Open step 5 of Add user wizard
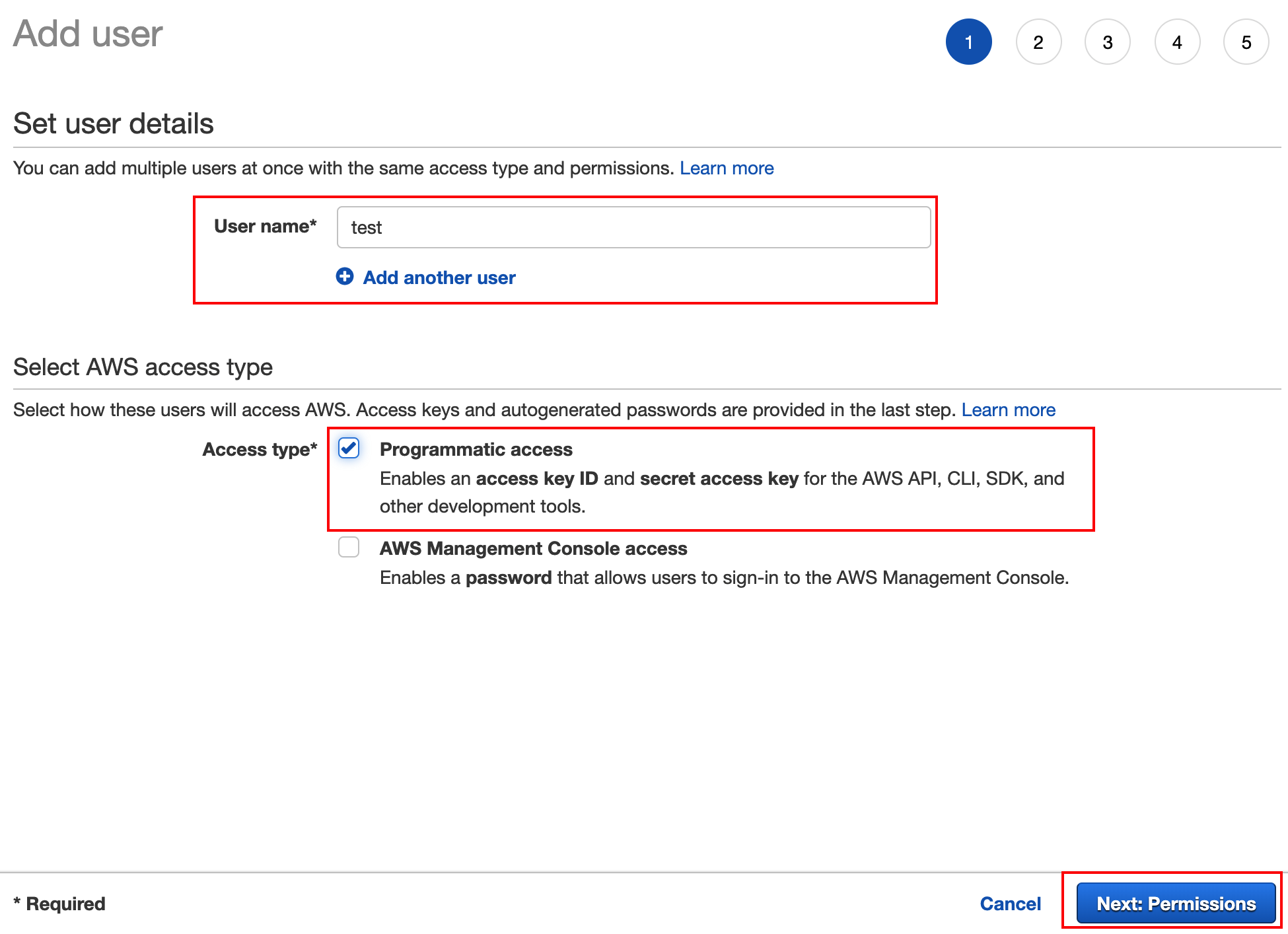This screenshot has height=934, width=1288. [x=1246, y=42]
